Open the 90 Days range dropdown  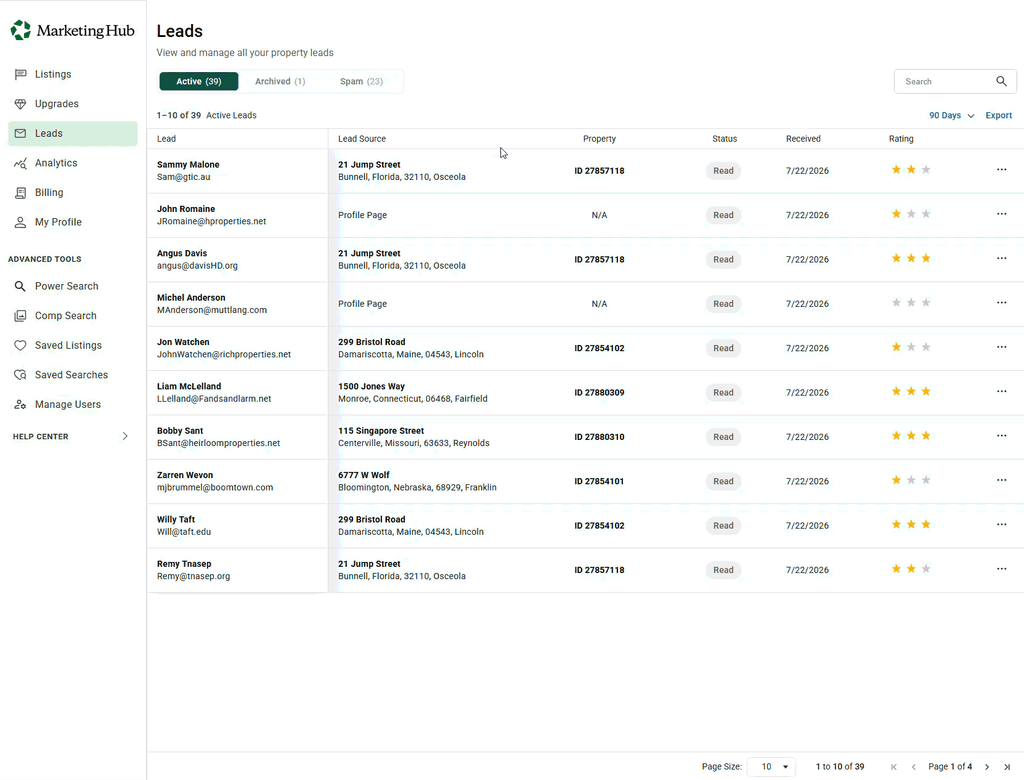click(952, 116)
